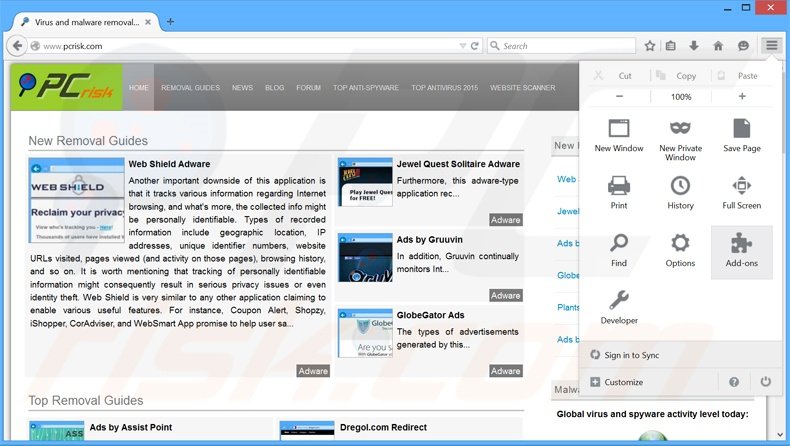
Task: Click the Jewel Quest thumbnail image
Action: 365,182
